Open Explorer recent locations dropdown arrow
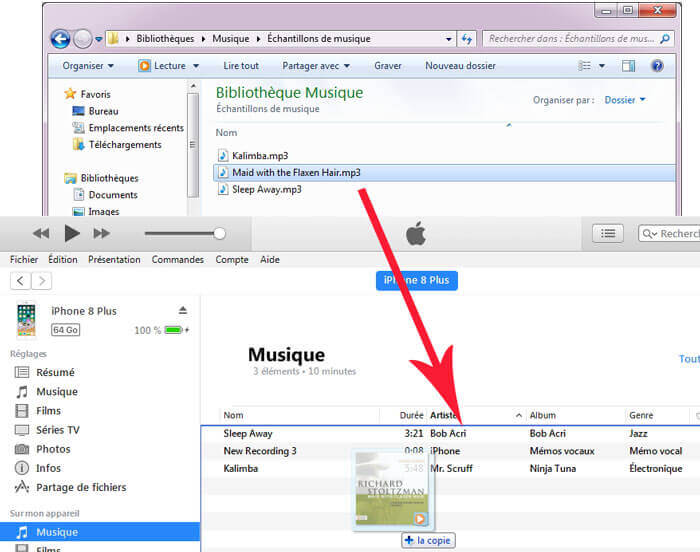This screenshot has height=552, width=700. click(x=99, y=39)
